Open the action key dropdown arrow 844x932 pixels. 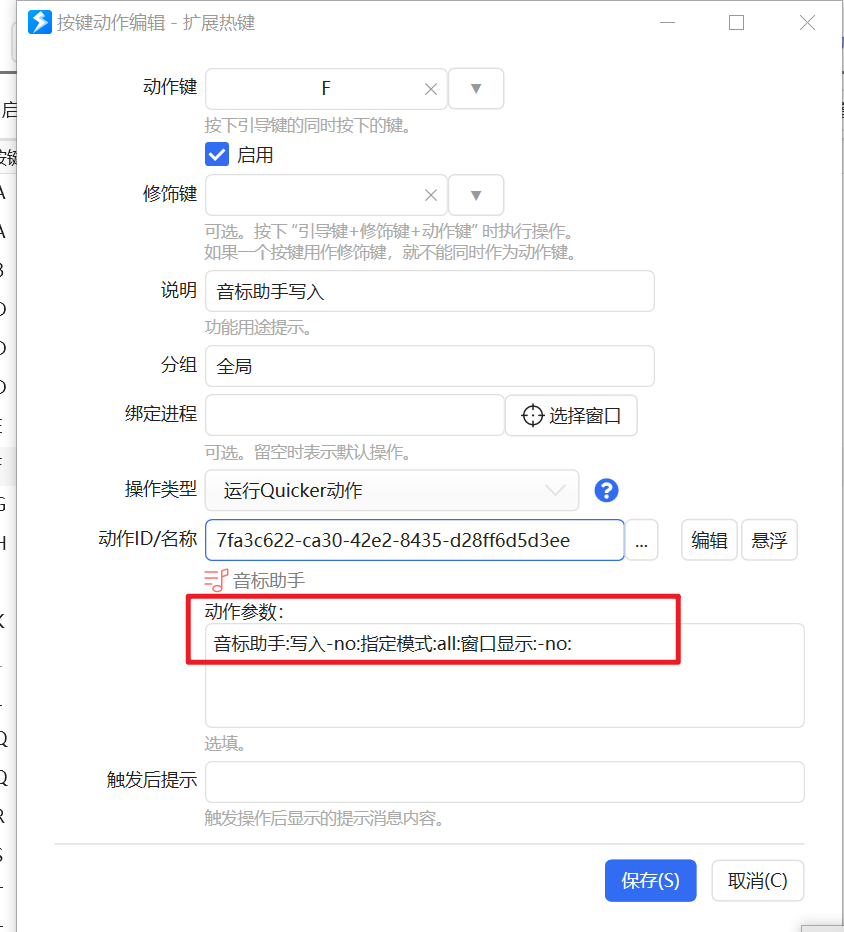click(475, 89)
